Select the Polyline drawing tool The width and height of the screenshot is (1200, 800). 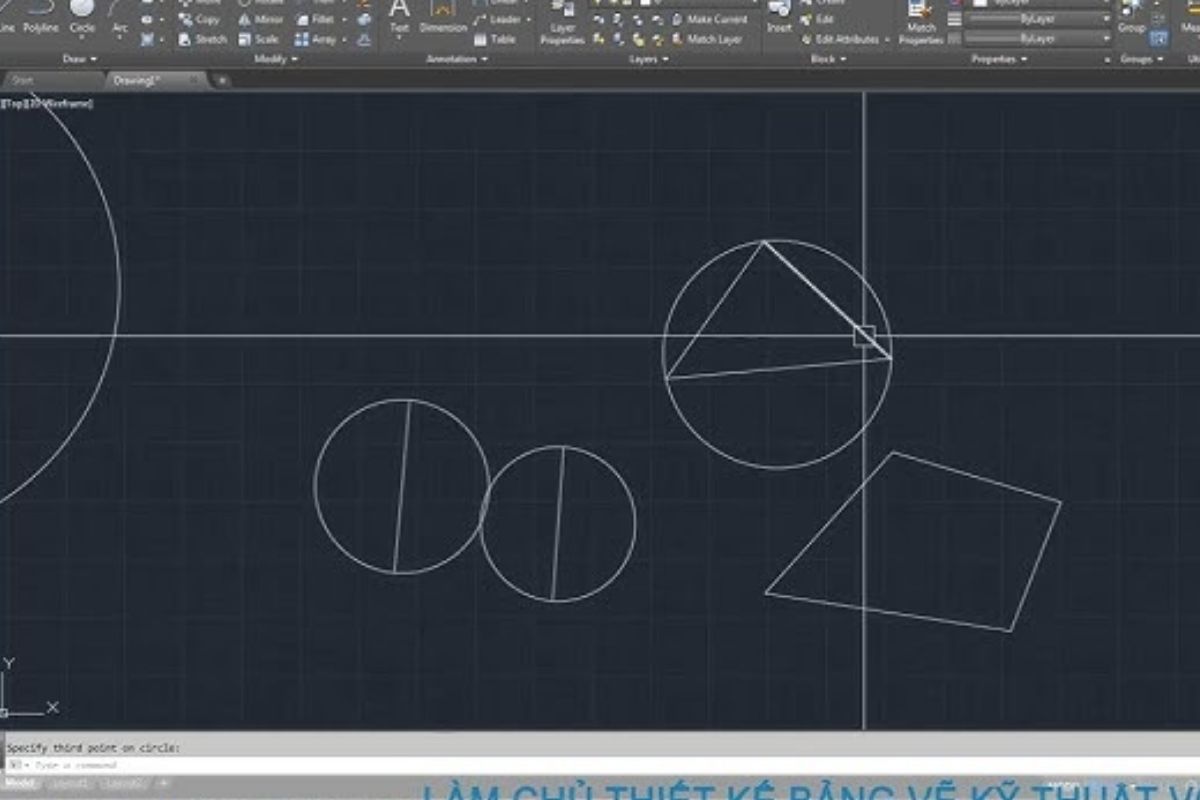pyautogui.click(x=41, y=18)
